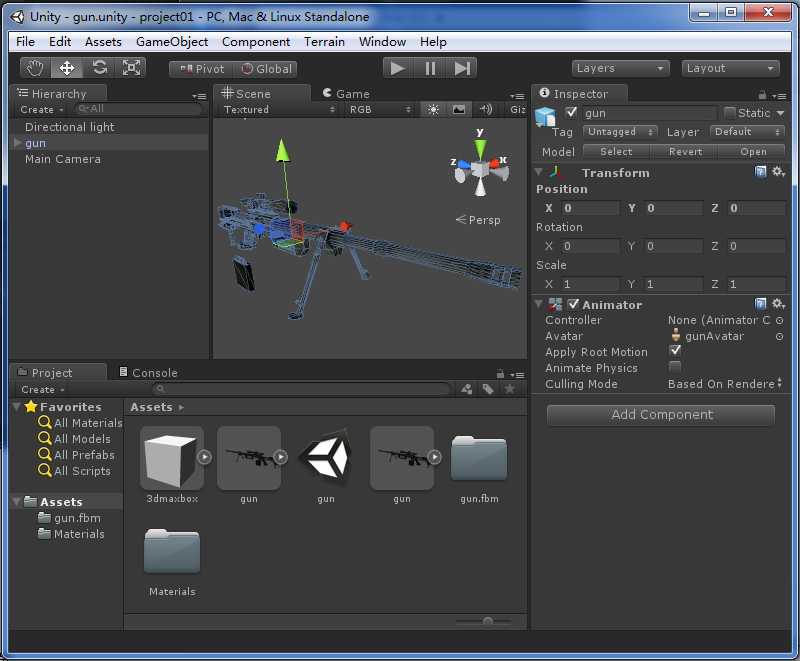Toggle scene lighting sun icon
Viewport: 800px width, 661px height.
click(433, 110)
